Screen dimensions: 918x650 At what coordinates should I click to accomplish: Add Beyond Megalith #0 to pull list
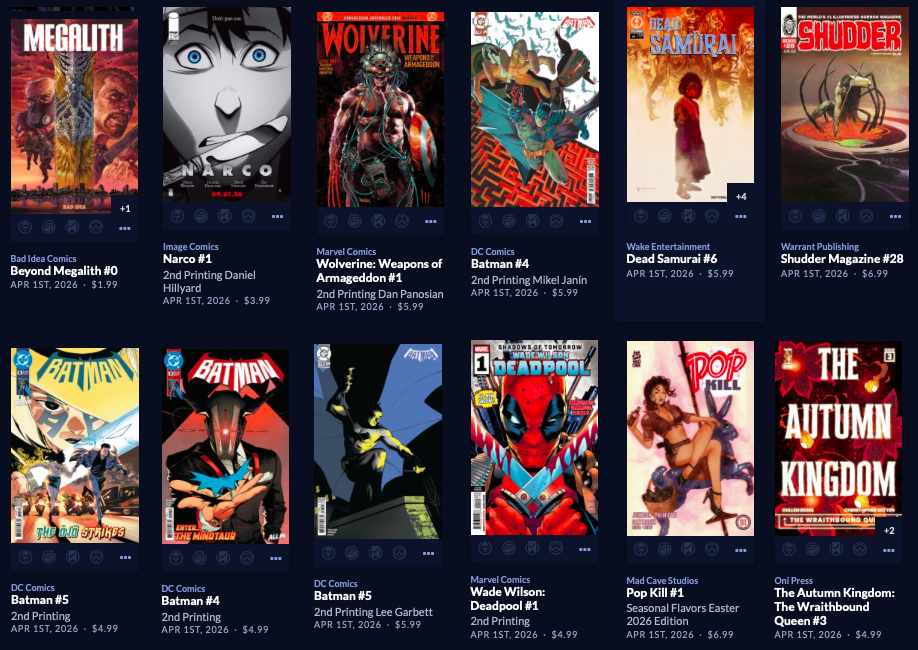coord(25,227)
